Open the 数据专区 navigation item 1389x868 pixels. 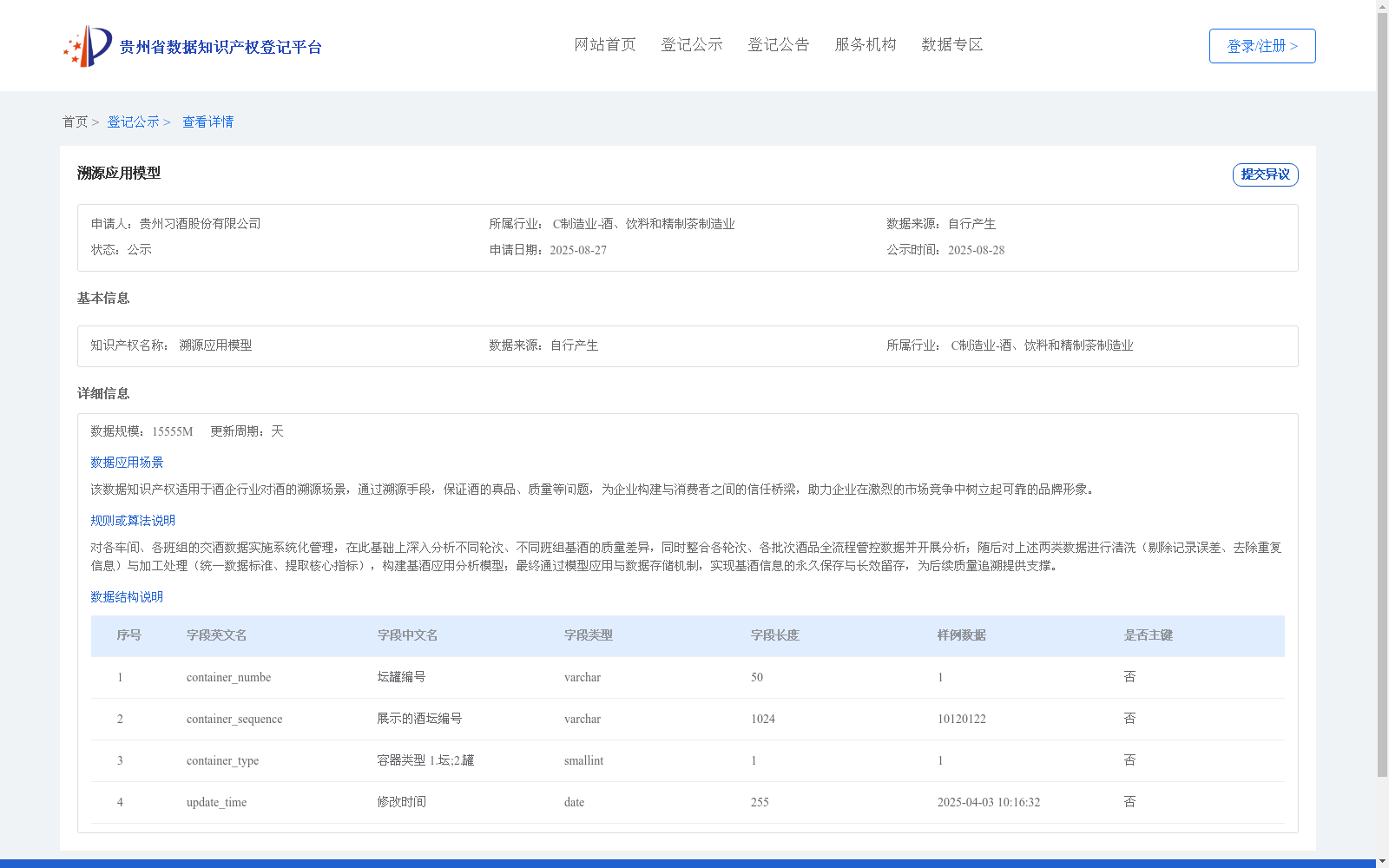tap(952, 45)
